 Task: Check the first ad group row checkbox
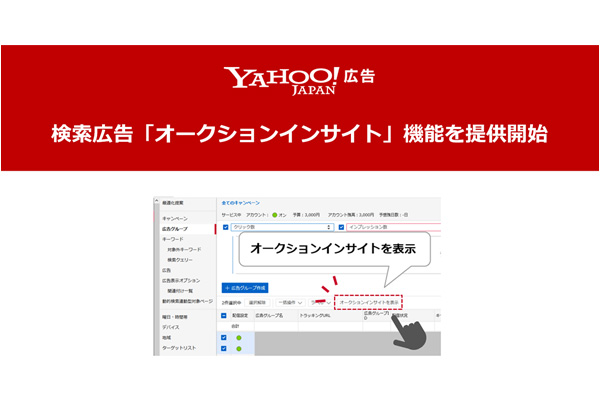tap(224, 338)
